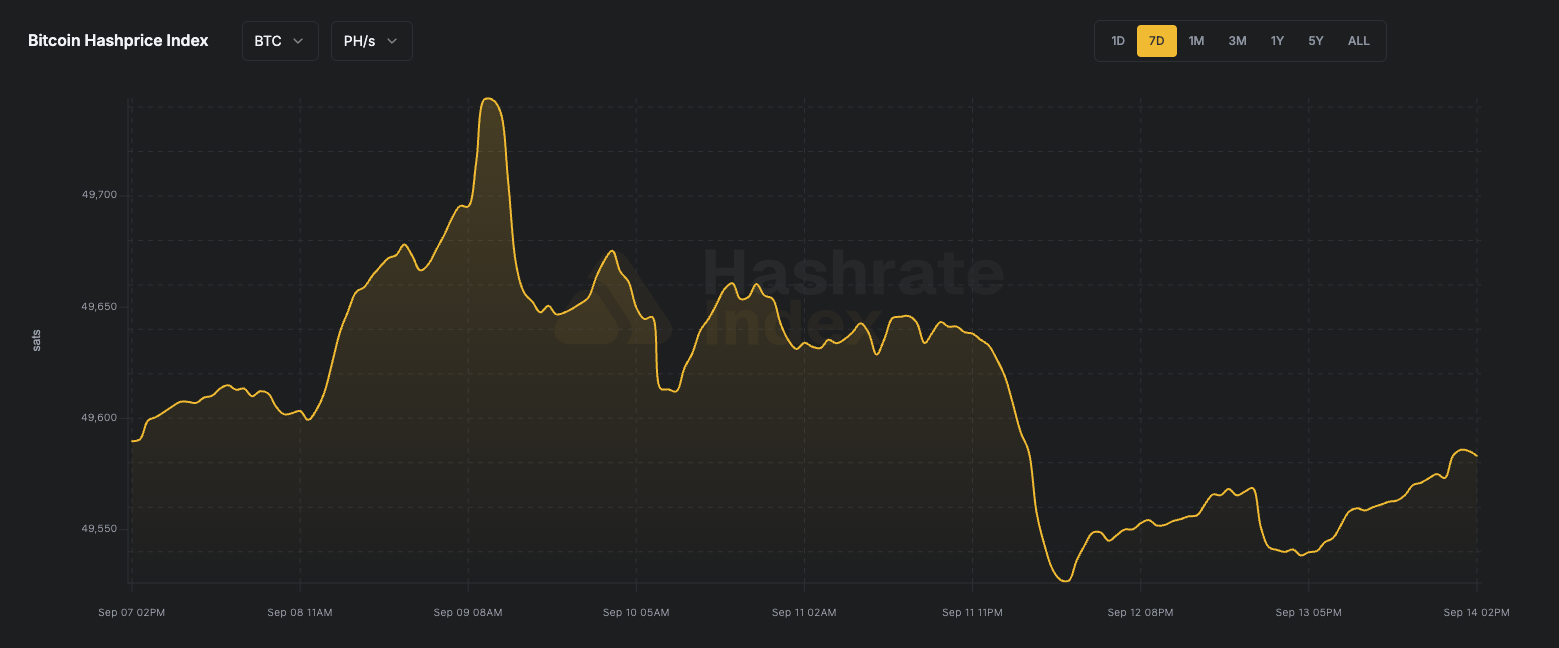Click the Sep 11 02AM axis label

(x=804, y=612)
